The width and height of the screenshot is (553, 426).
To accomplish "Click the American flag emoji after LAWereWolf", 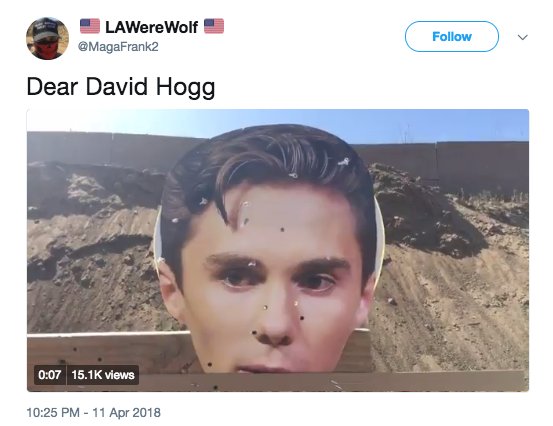I will tap(214, 26).
